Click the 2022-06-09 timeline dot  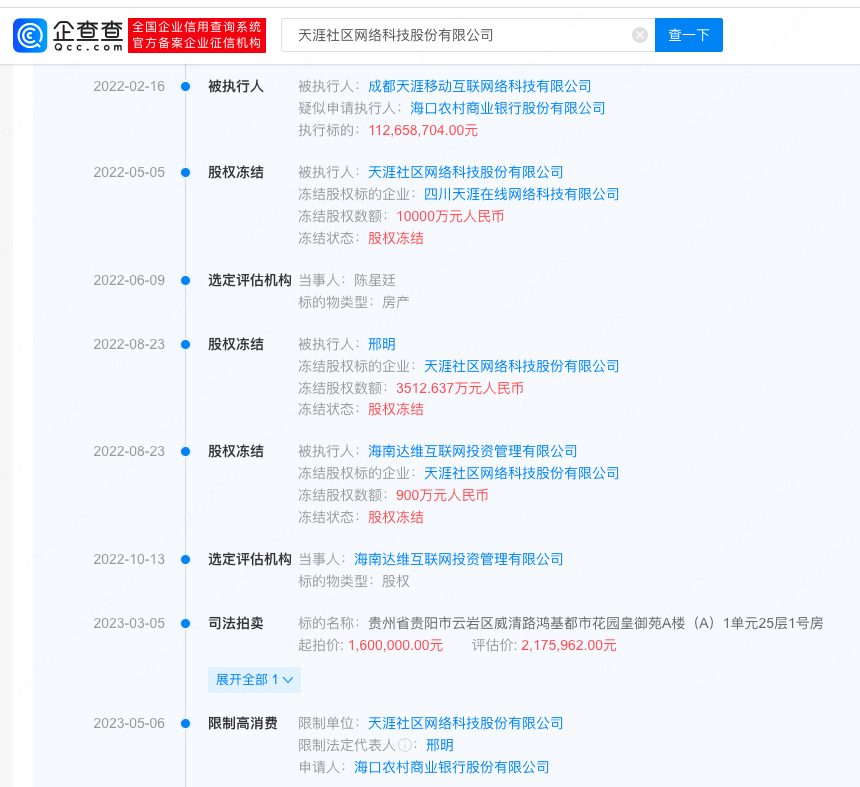(185, 280)
